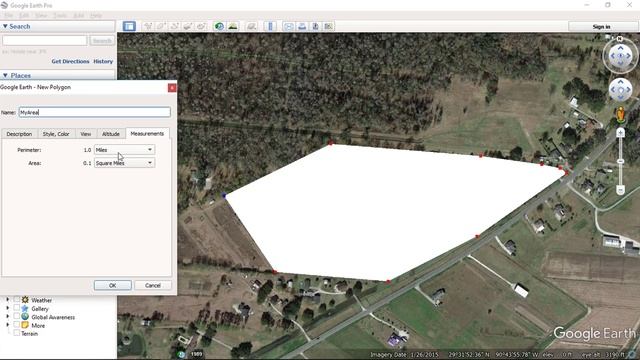Click Cancel in New Polygon dialog
640x360 pixels.
click(x=153, y=285)
